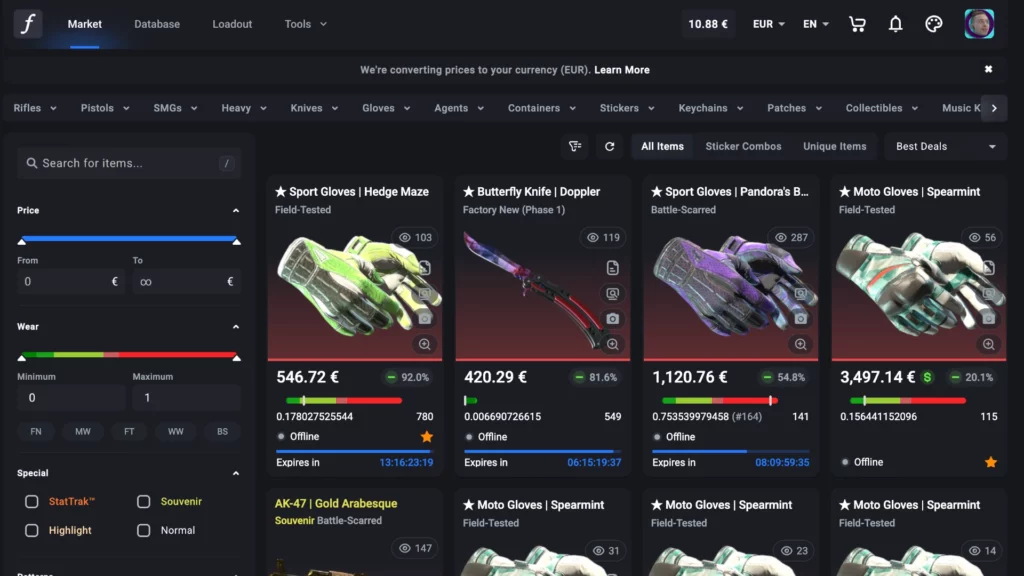Collapse the Price filter section
1024x576 pixels.
tap(236, 210)
